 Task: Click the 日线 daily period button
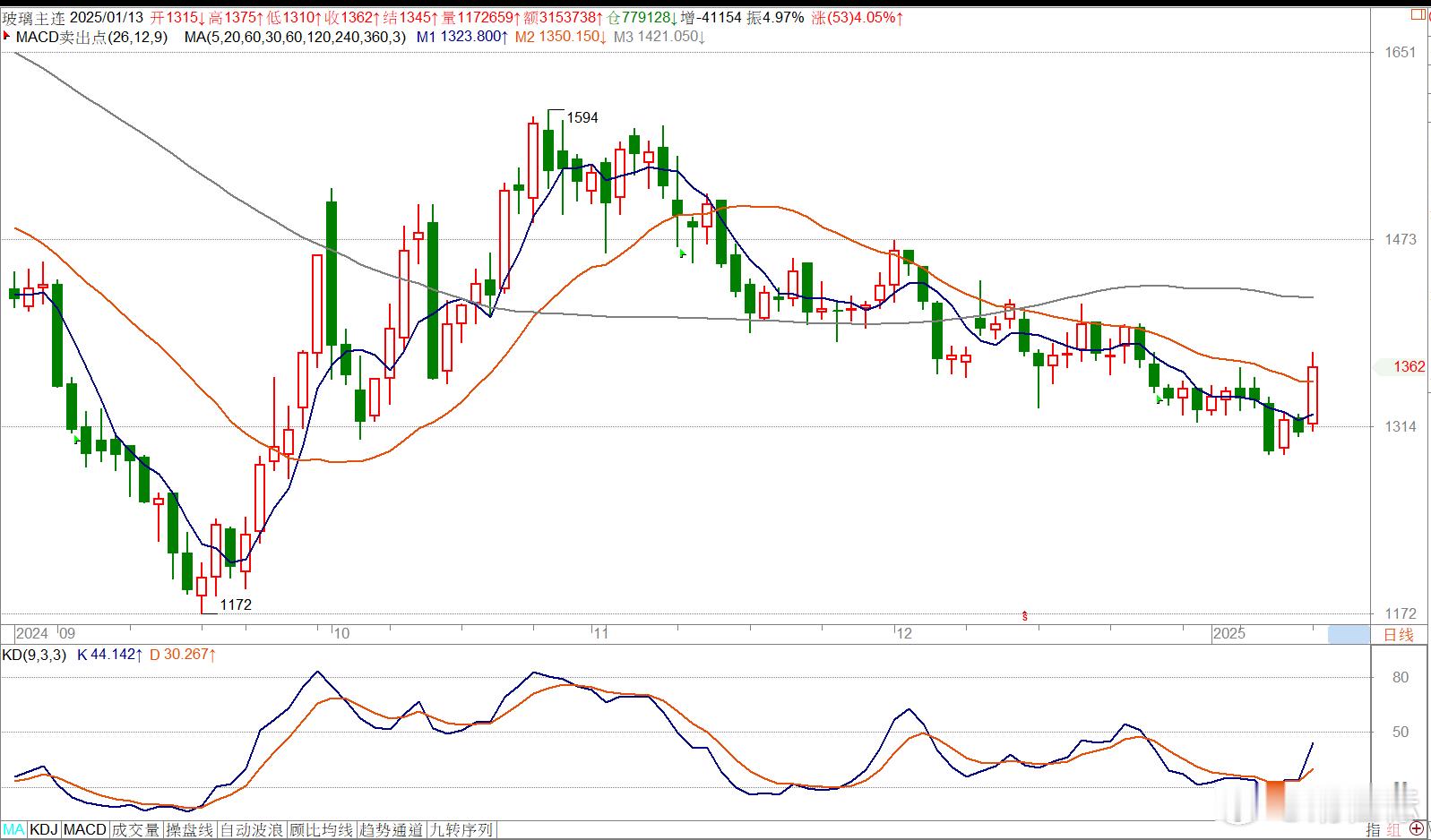pyautogui.click(x=1399, y=635)
